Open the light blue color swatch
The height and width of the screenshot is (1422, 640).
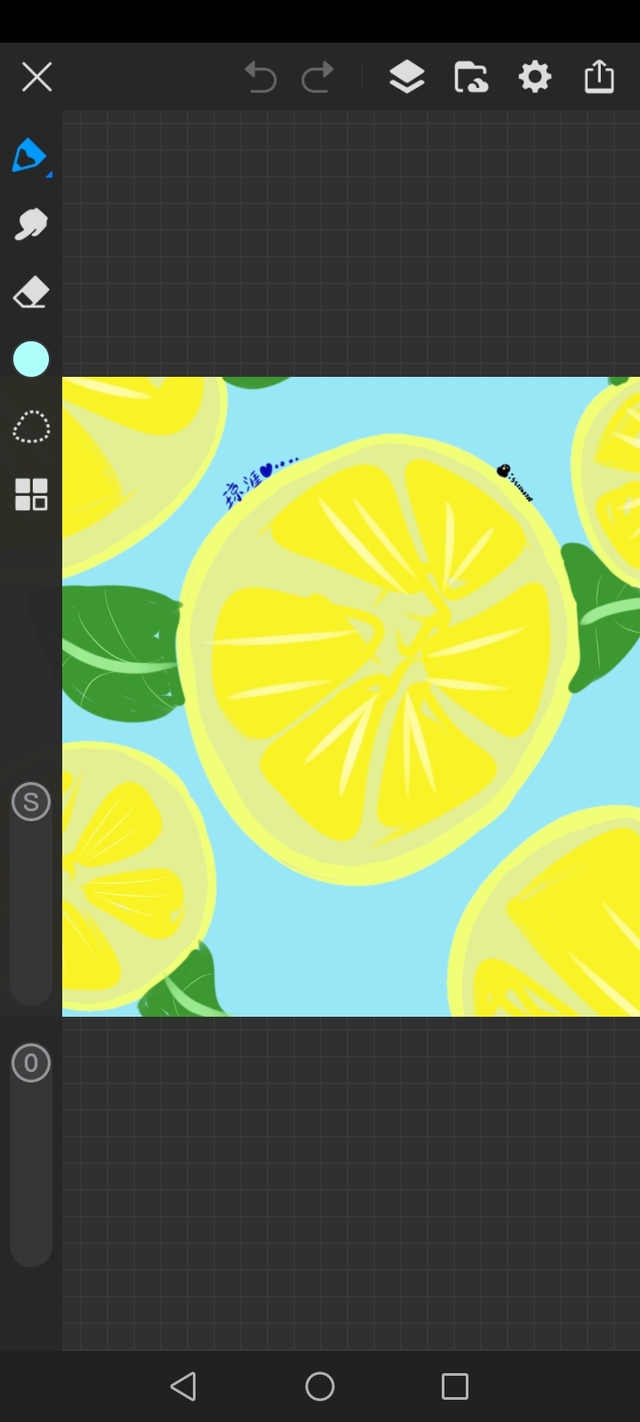click(31, 359)
